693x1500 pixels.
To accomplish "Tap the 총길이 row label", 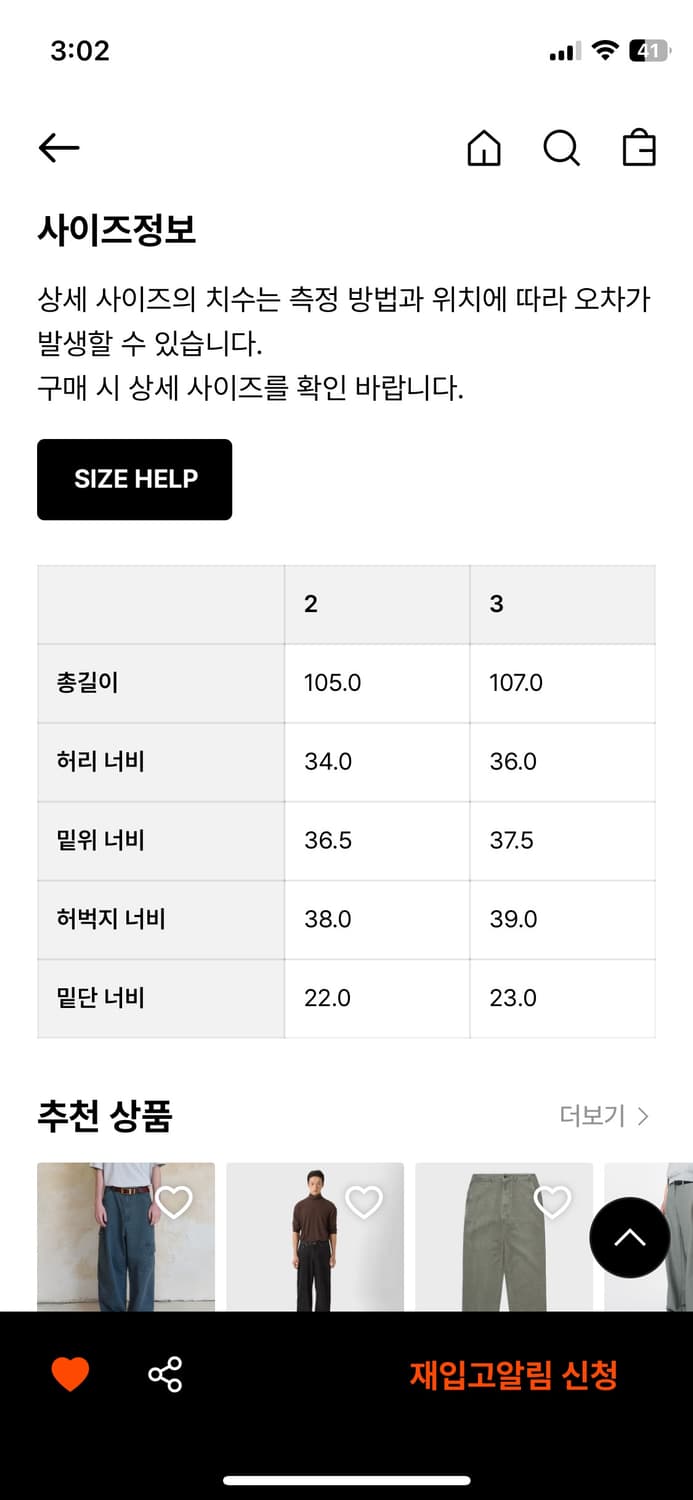I will click(88, 683).
